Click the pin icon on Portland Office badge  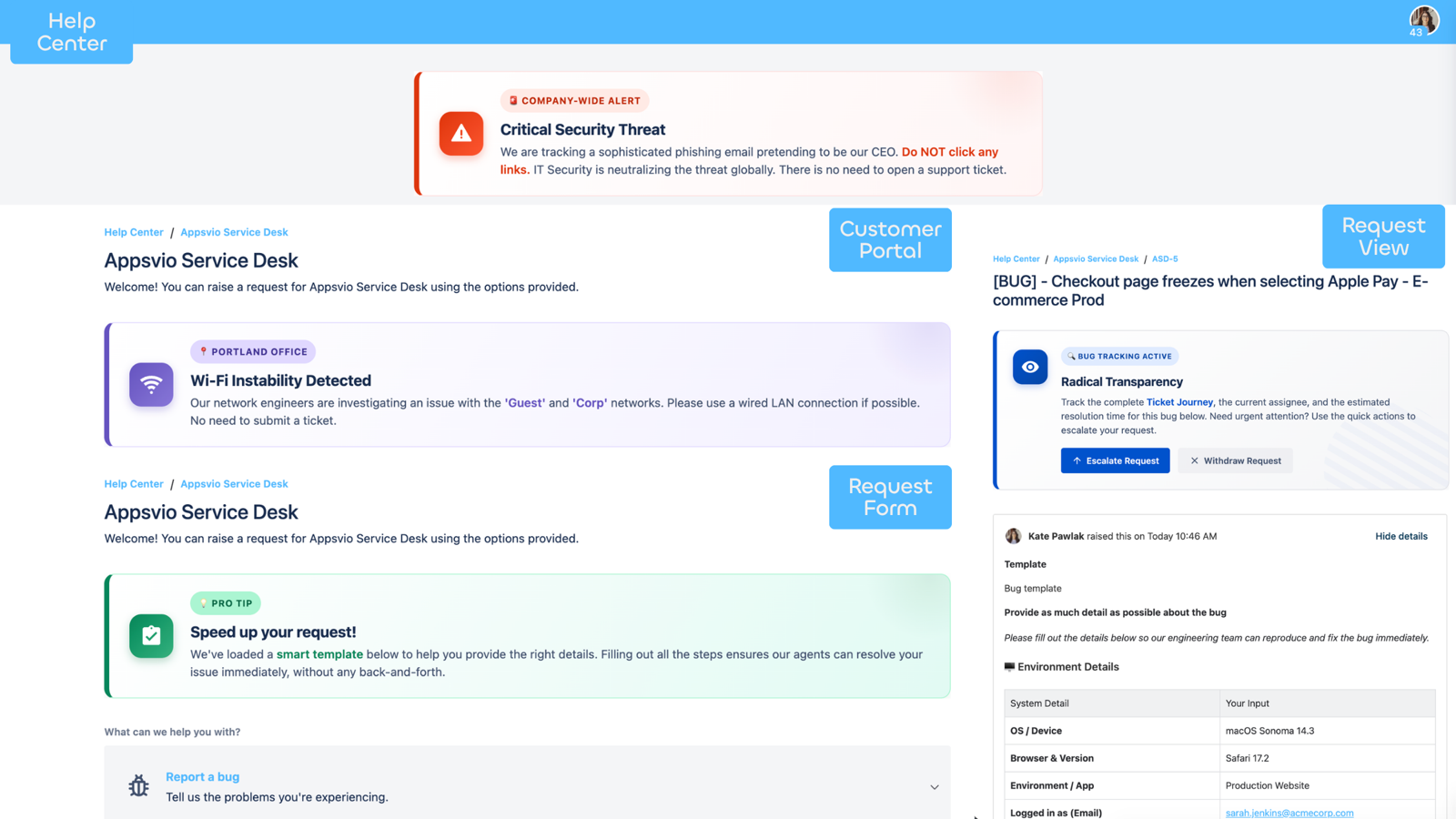click(202, 351)
